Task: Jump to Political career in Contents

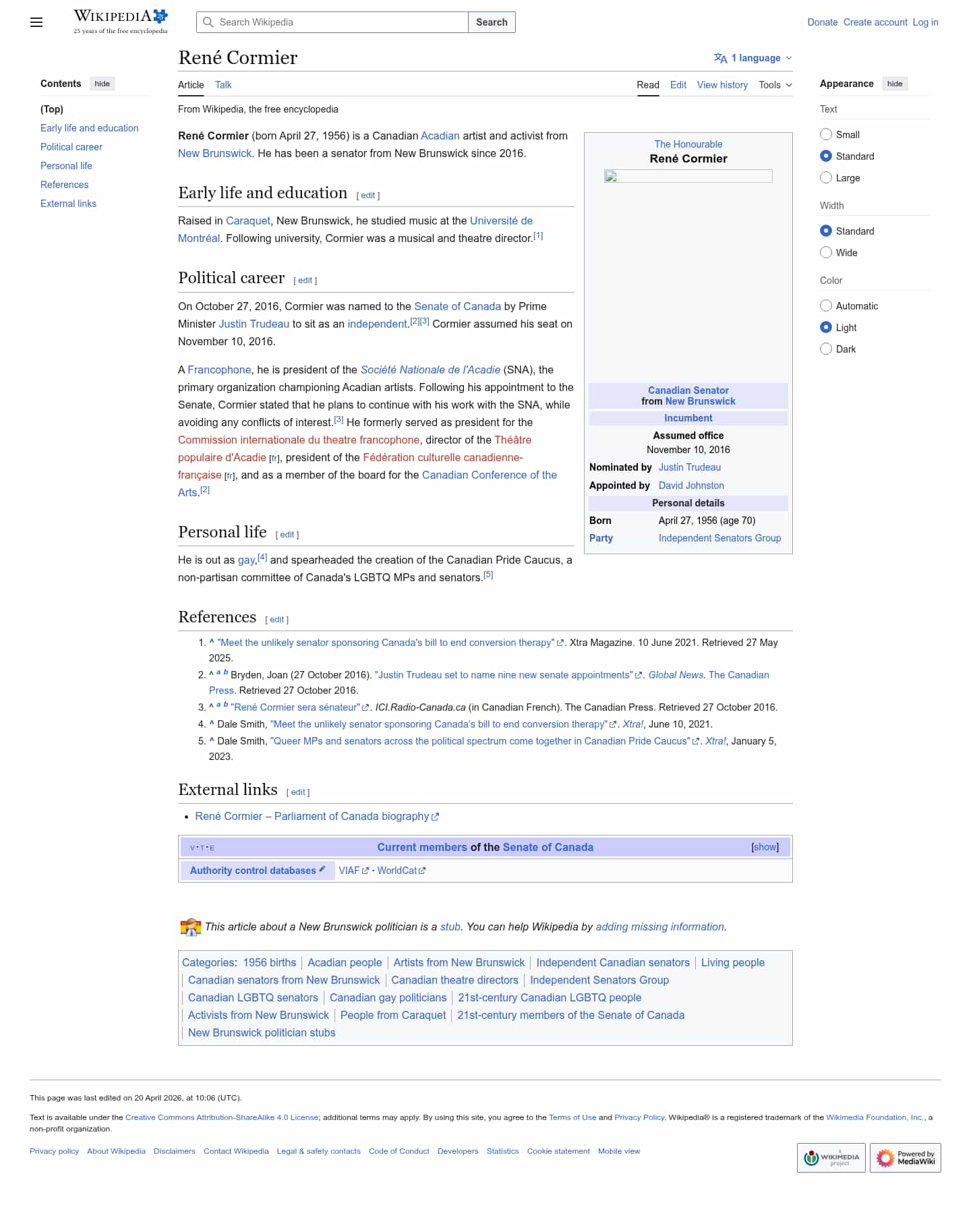Action: tap(71, 147)
